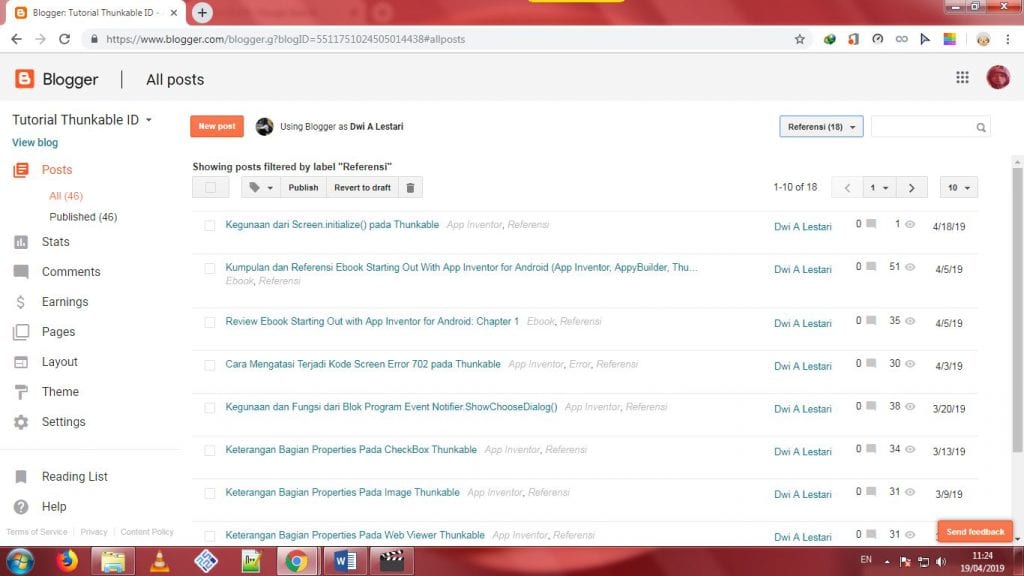The height and width of the screenshot is (576, 1024).
Task: Tick the select-all posts checkbox
Action: (210, 187)
